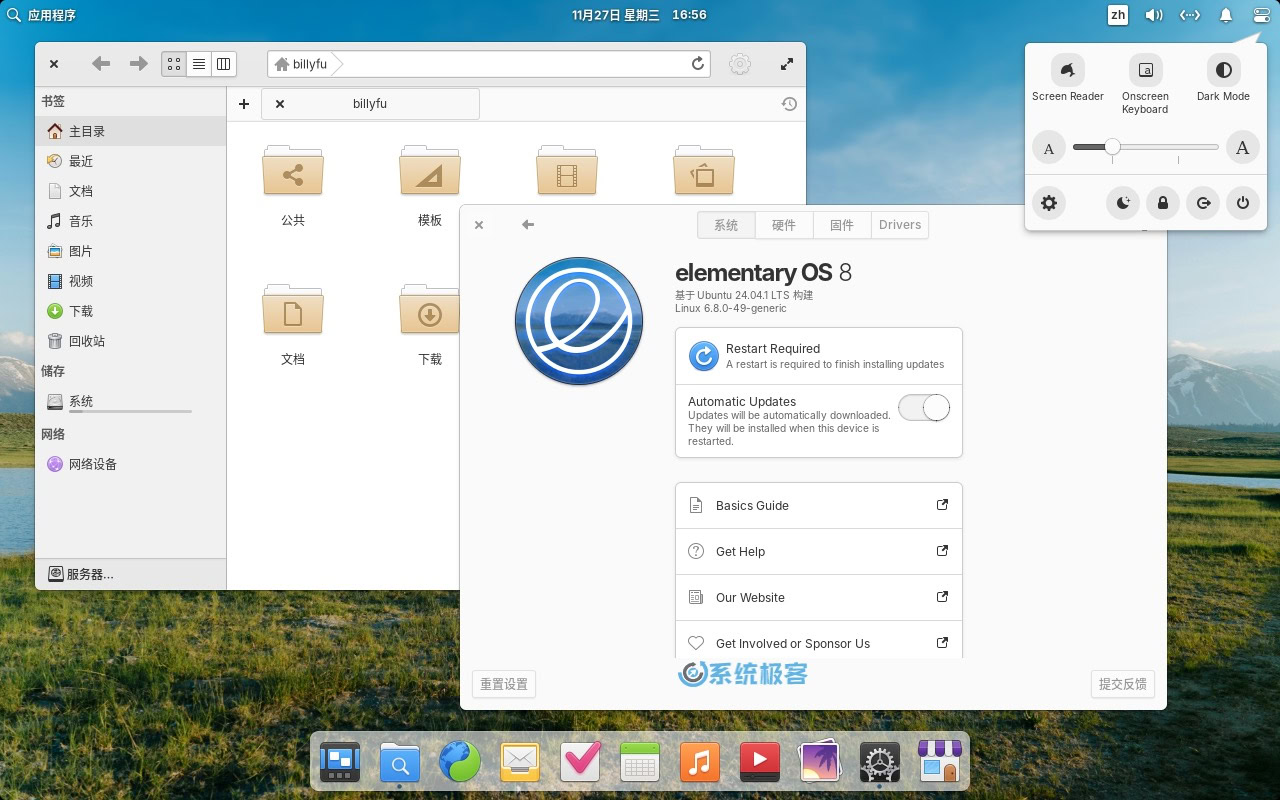The width and height of the screenshot is (1280, 800).
Task: Switch Files to icon grid view
Action: point(174,64)
